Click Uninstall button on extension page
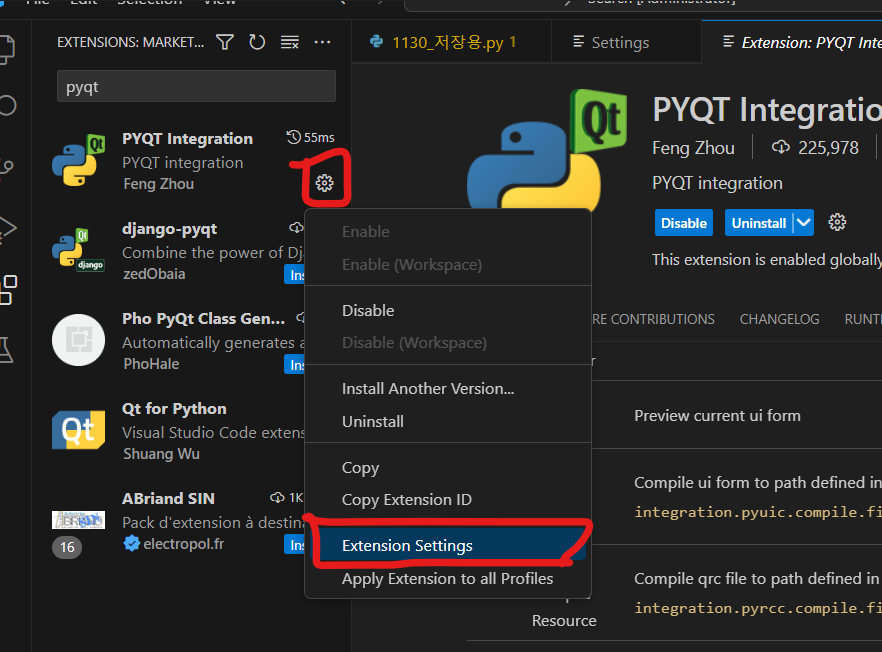Screen dimensions: 882x652 759,223
